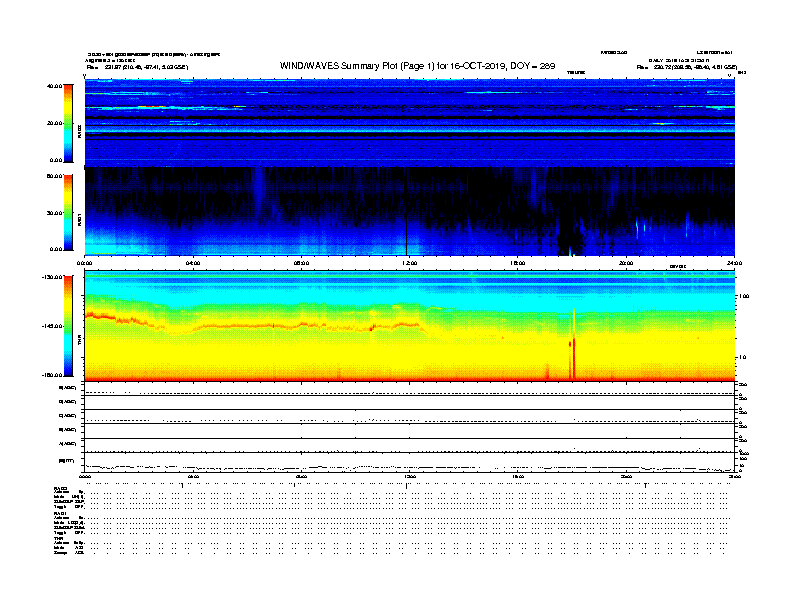792x612 pixels.
Task: Click the RAD2 spectrogram panel
Action: pos(410,123)
